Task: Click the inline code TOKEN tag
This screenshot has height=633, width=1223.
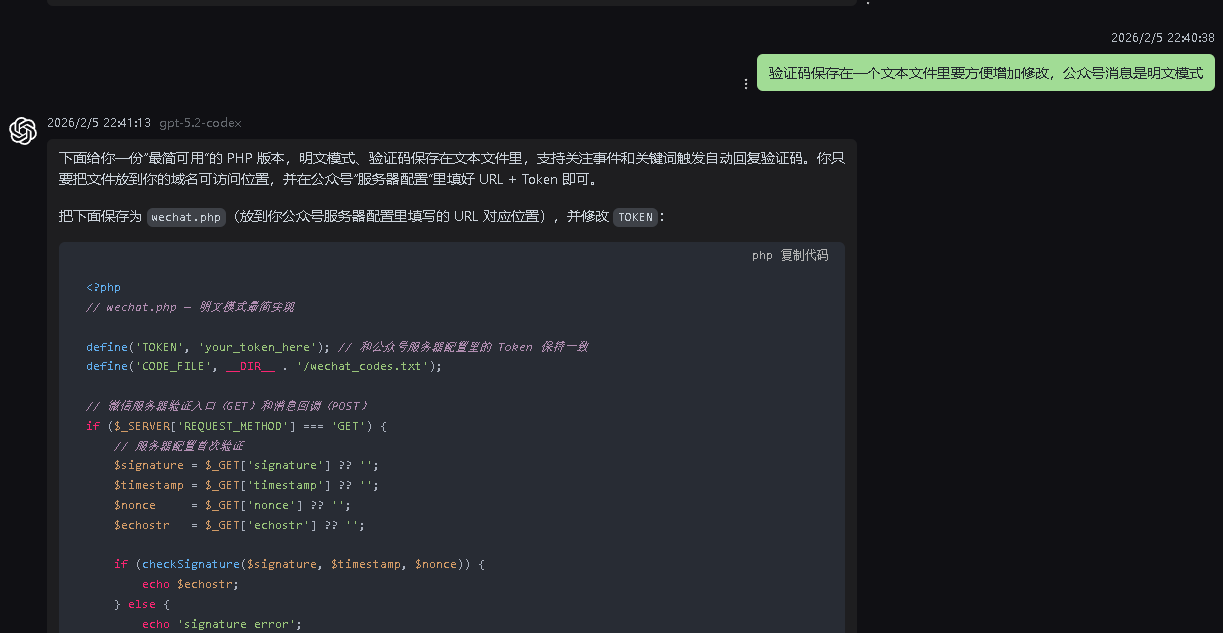Action: pos(635,217)
